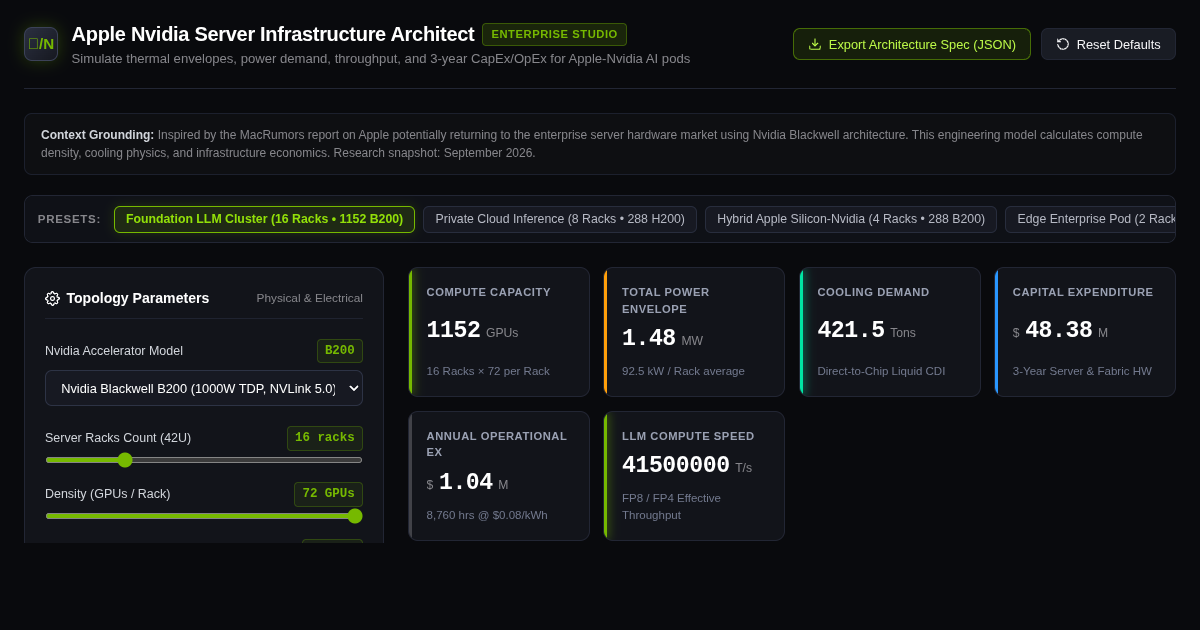Screen dimensions: 1200x630
Task: Click the app logo icon in header
Action: click(x=41, y=44)
